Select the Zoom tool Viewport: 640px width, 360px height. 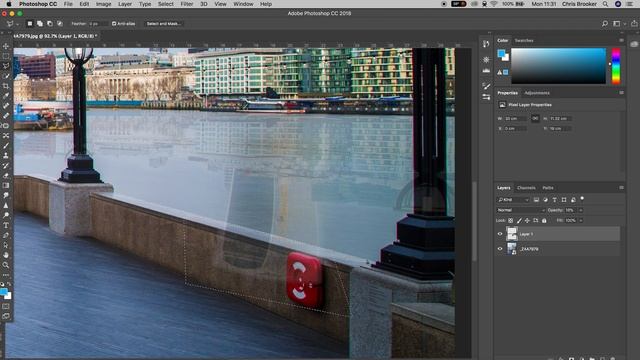(6, 265)
